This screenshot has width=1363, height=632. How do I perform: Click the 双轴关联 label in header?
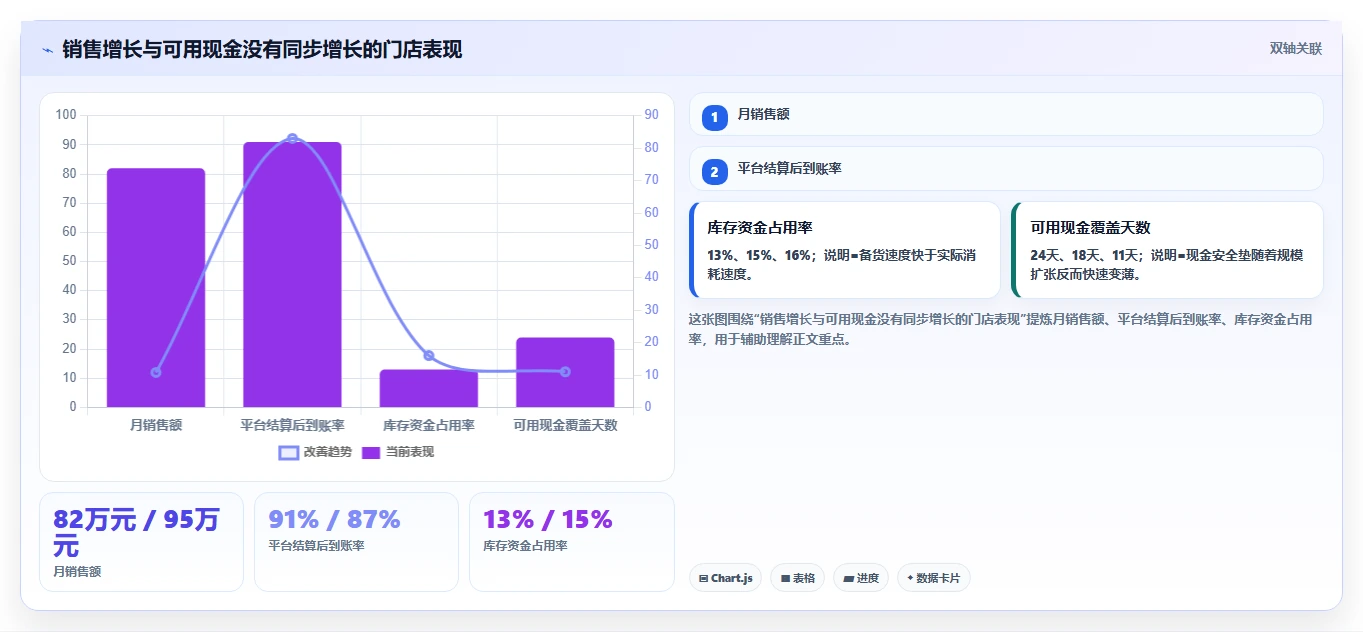pyautogui.click(x=1296, y=49)
